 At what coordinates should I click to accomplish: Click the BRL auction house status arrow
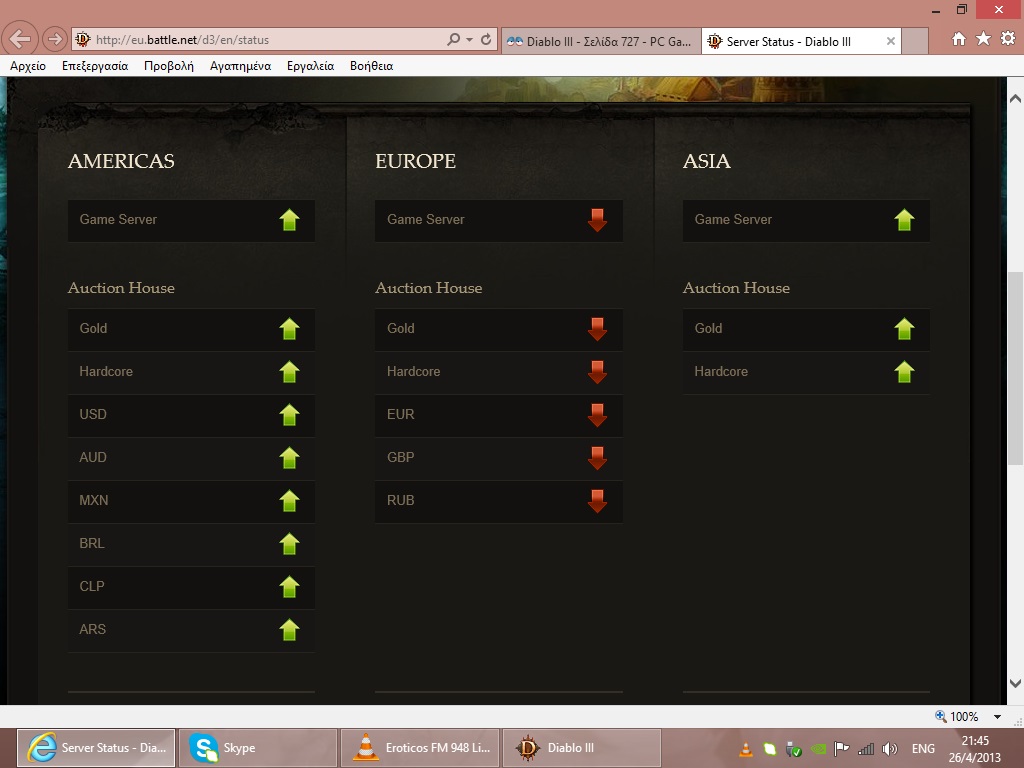point(289,544)
